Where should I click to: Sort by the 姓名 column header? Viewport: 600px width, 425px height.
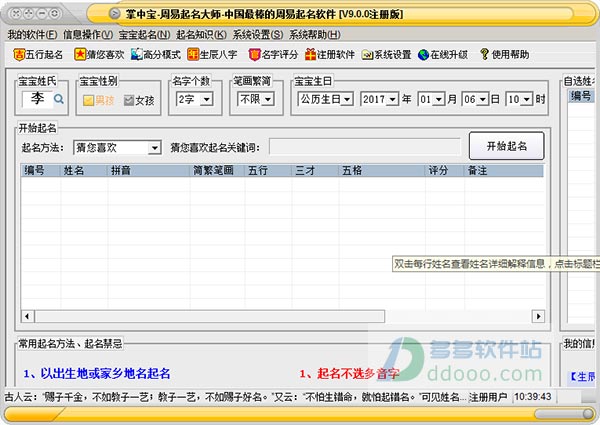point(84,170)
